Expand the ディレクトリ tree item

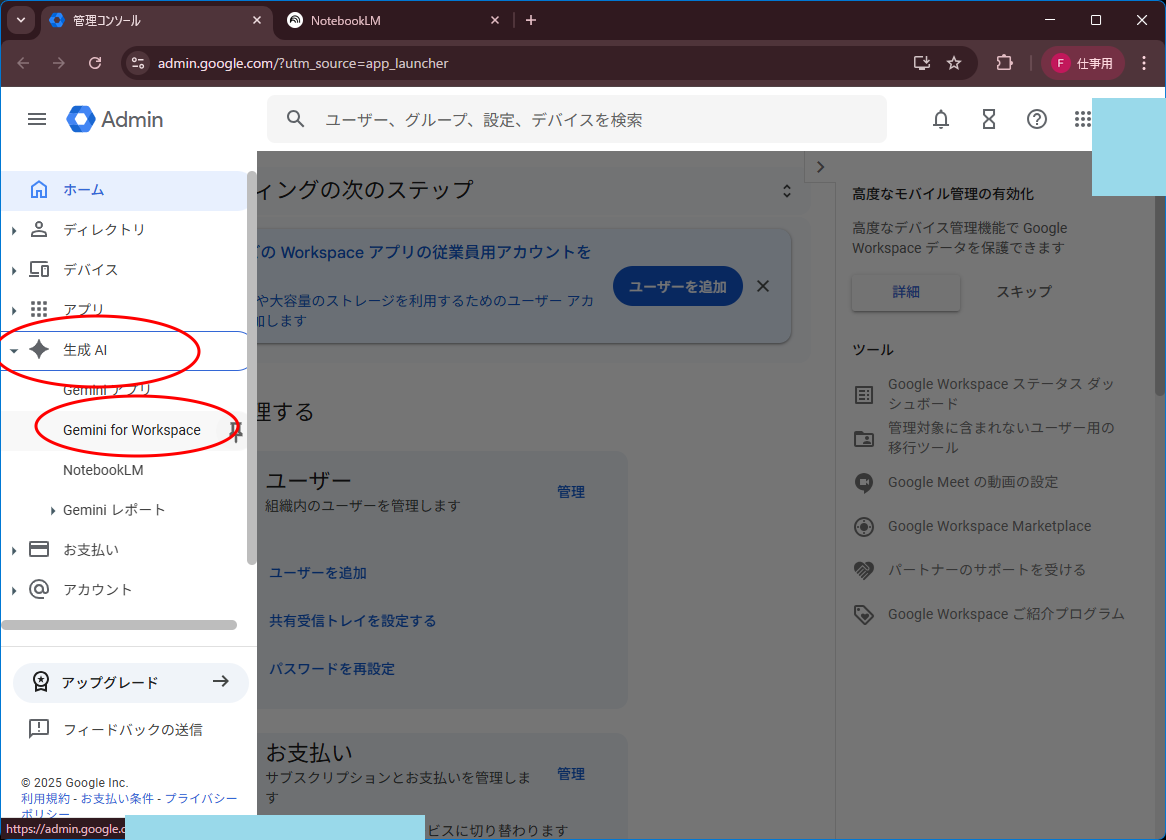[14, 230]
